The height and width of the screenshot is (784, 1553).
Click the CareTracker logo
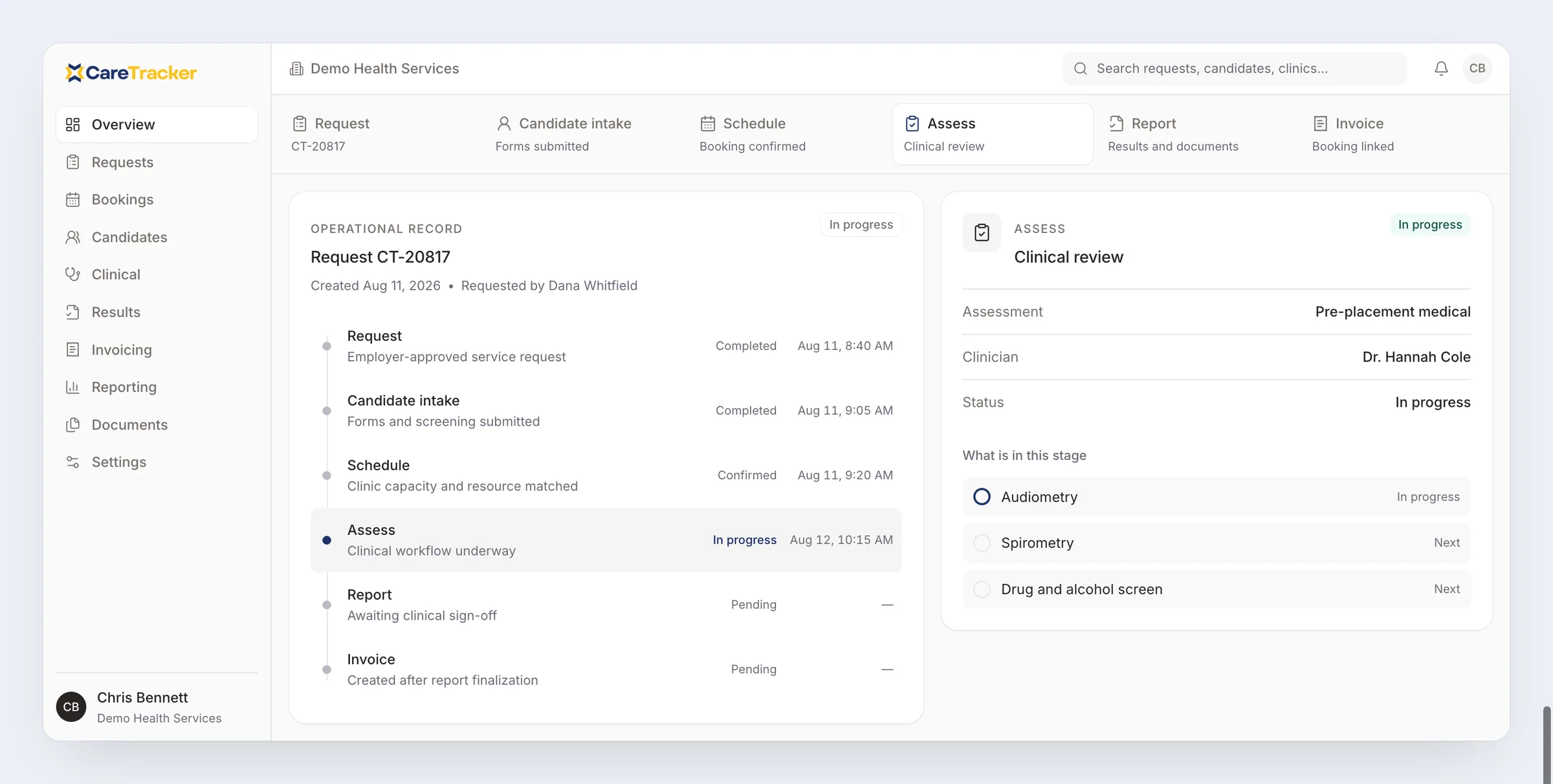tap(131, 72)
